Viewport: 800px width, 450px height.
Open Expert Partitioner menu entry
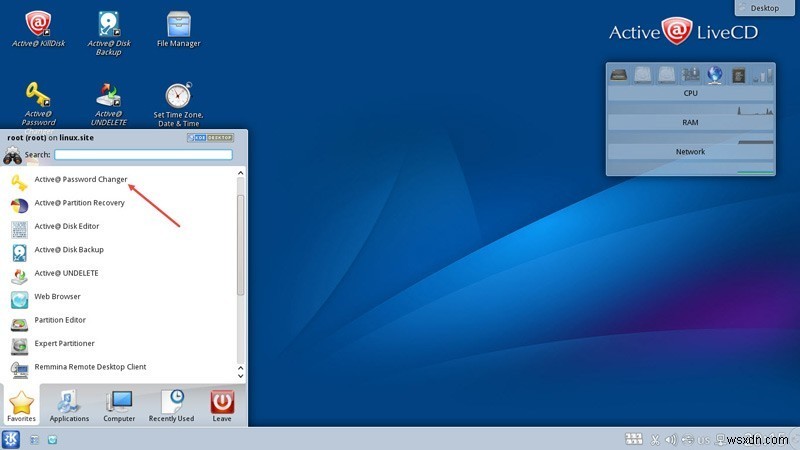click(x=120, y=344)
